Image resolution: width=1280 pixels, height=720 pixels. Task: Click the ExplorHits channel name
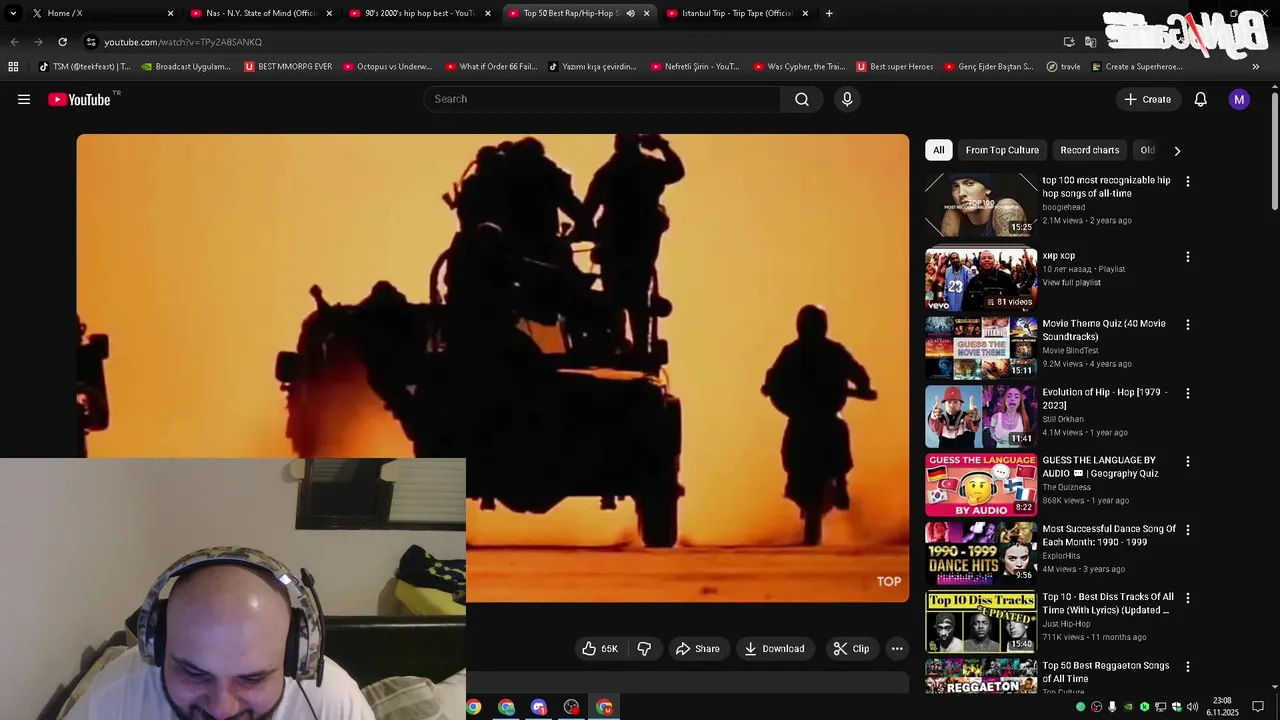pos(1061,556)
